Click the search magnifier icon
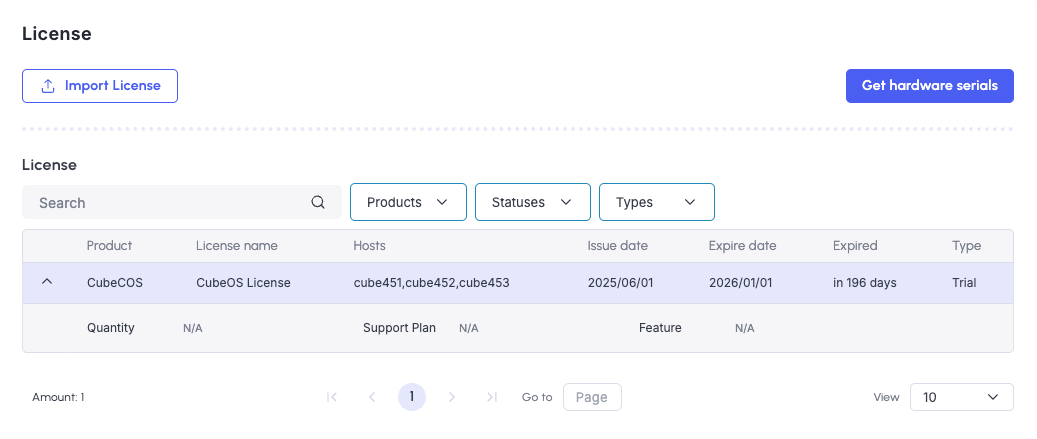 (x=318, y=202)
